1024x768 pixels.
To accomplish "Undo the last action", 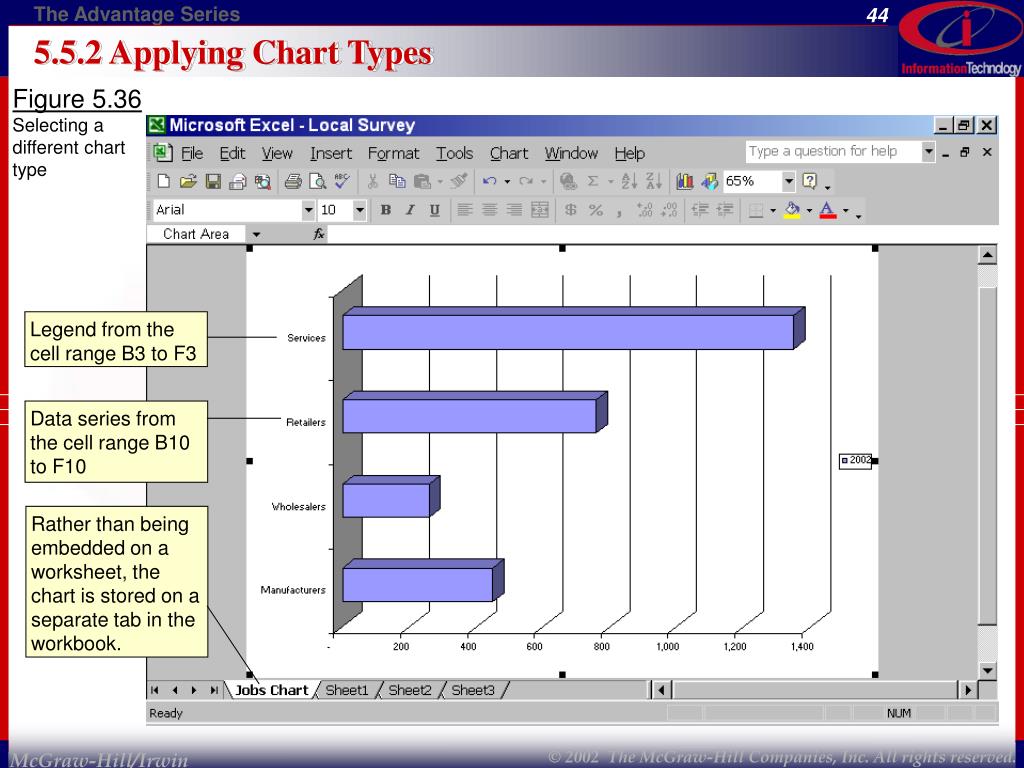I will [489, 182].
